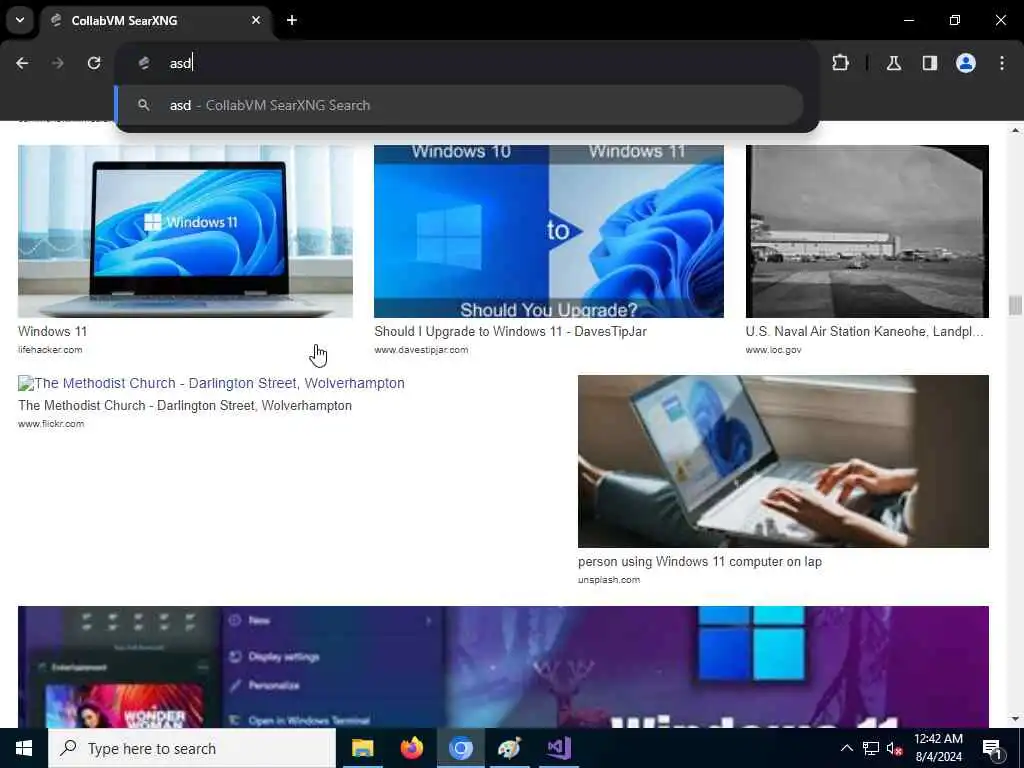Click the 'Windows 11' image caption

[53, 332]
